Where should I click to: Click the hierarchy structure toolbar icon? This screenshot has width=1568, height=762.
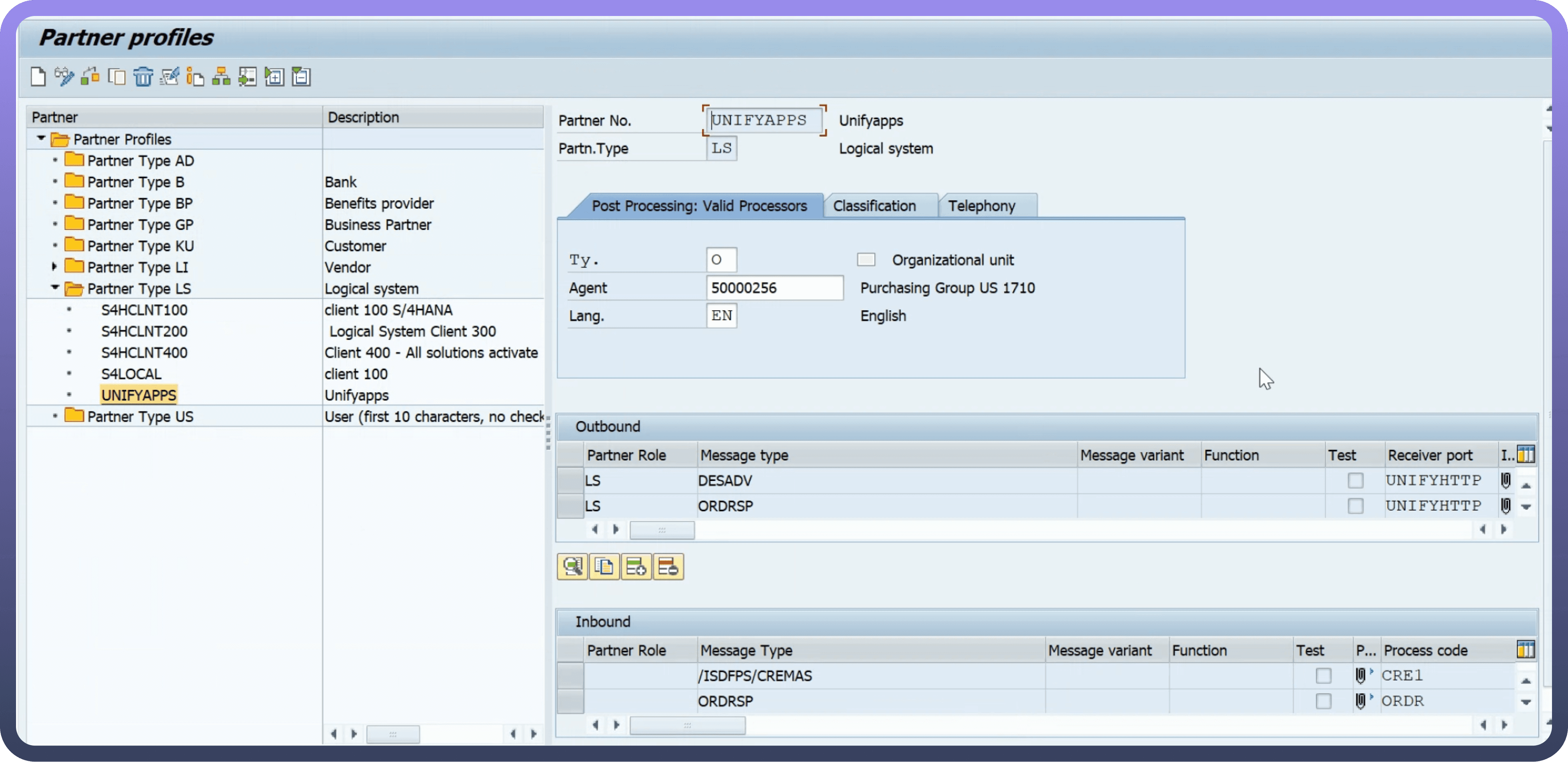(x=221, y=77)
